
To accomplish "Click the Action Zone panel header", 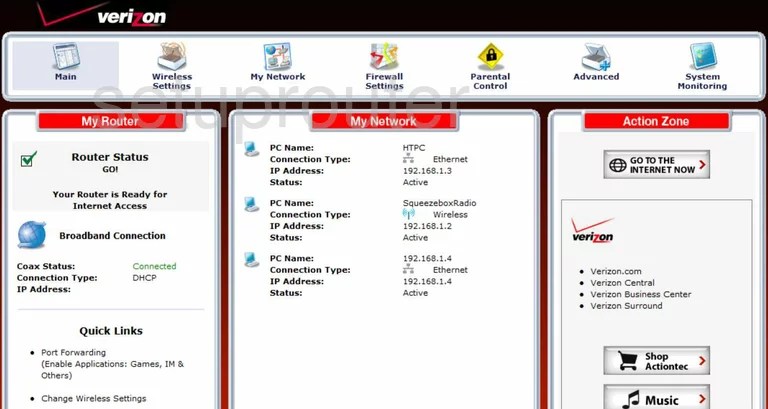I will [x=656, y=121].
